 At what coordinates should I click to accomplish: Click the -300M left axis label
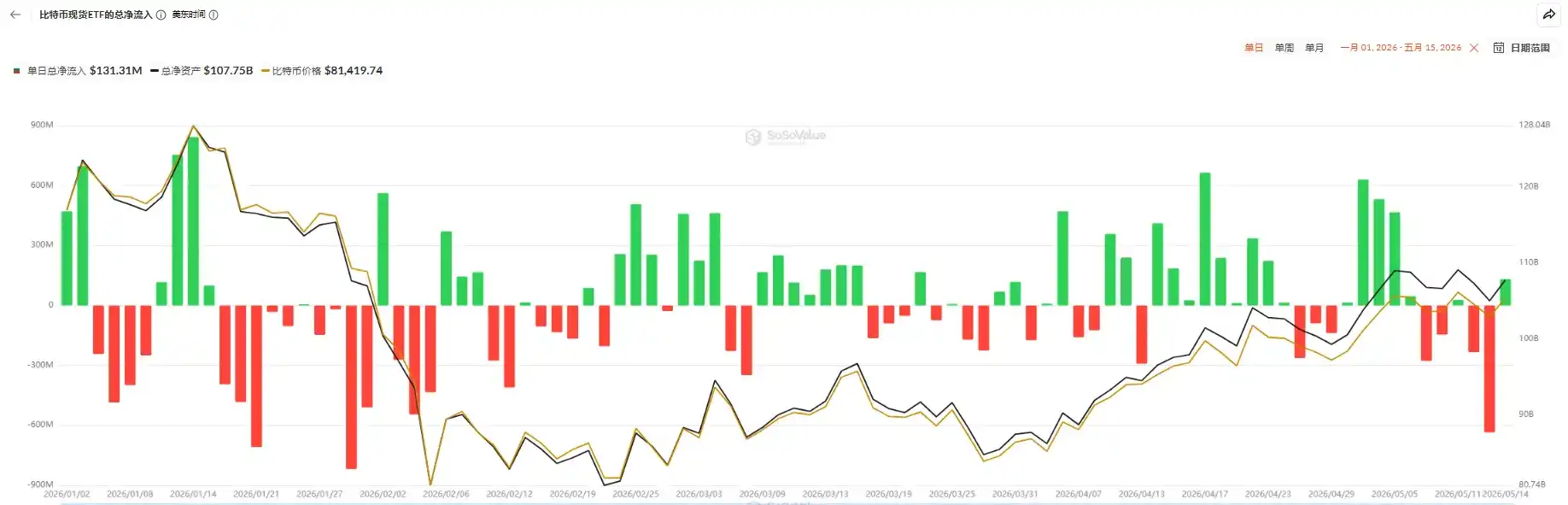click(x=40, y=365)
